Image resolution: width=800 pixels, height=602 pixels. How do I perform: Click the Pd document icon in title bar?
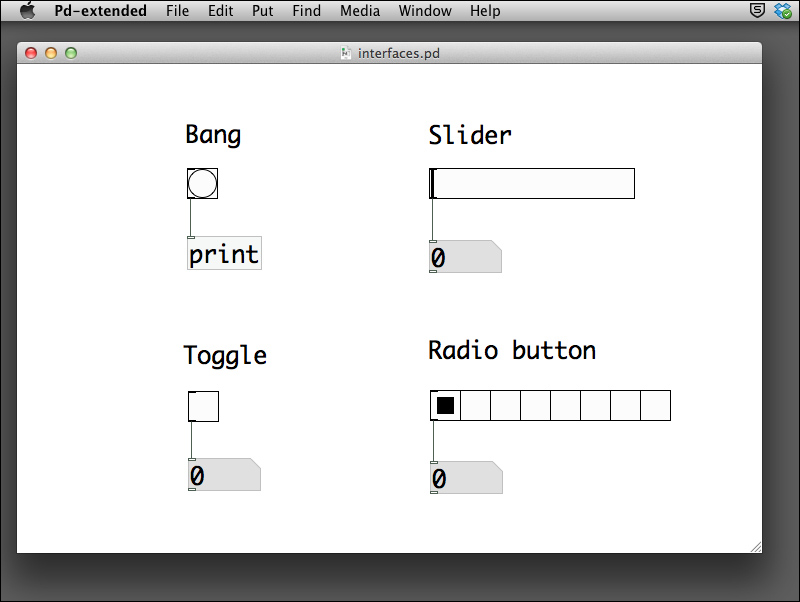346,53
